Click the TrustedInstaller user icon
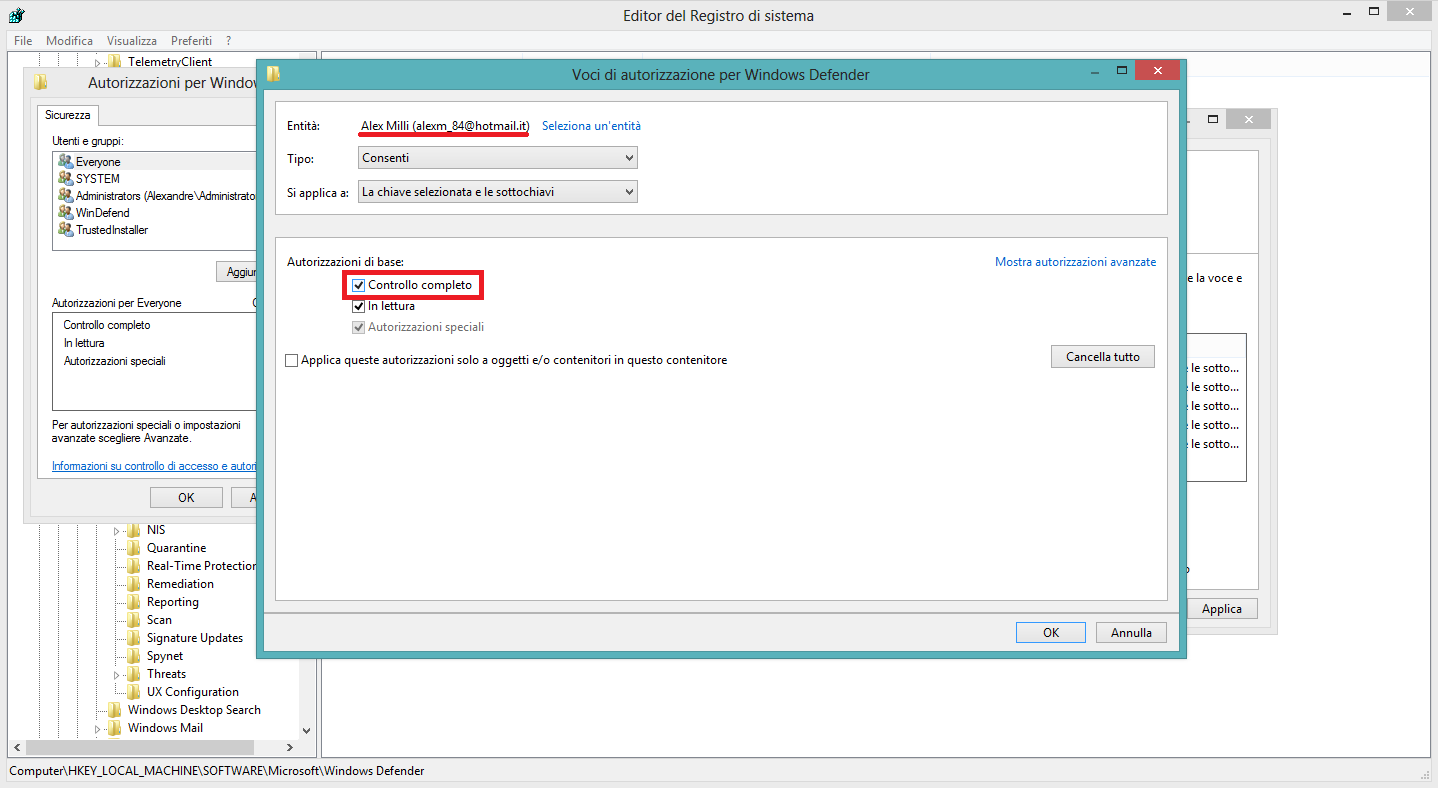Screen dimensions: 1438x788 click(65, 230)
